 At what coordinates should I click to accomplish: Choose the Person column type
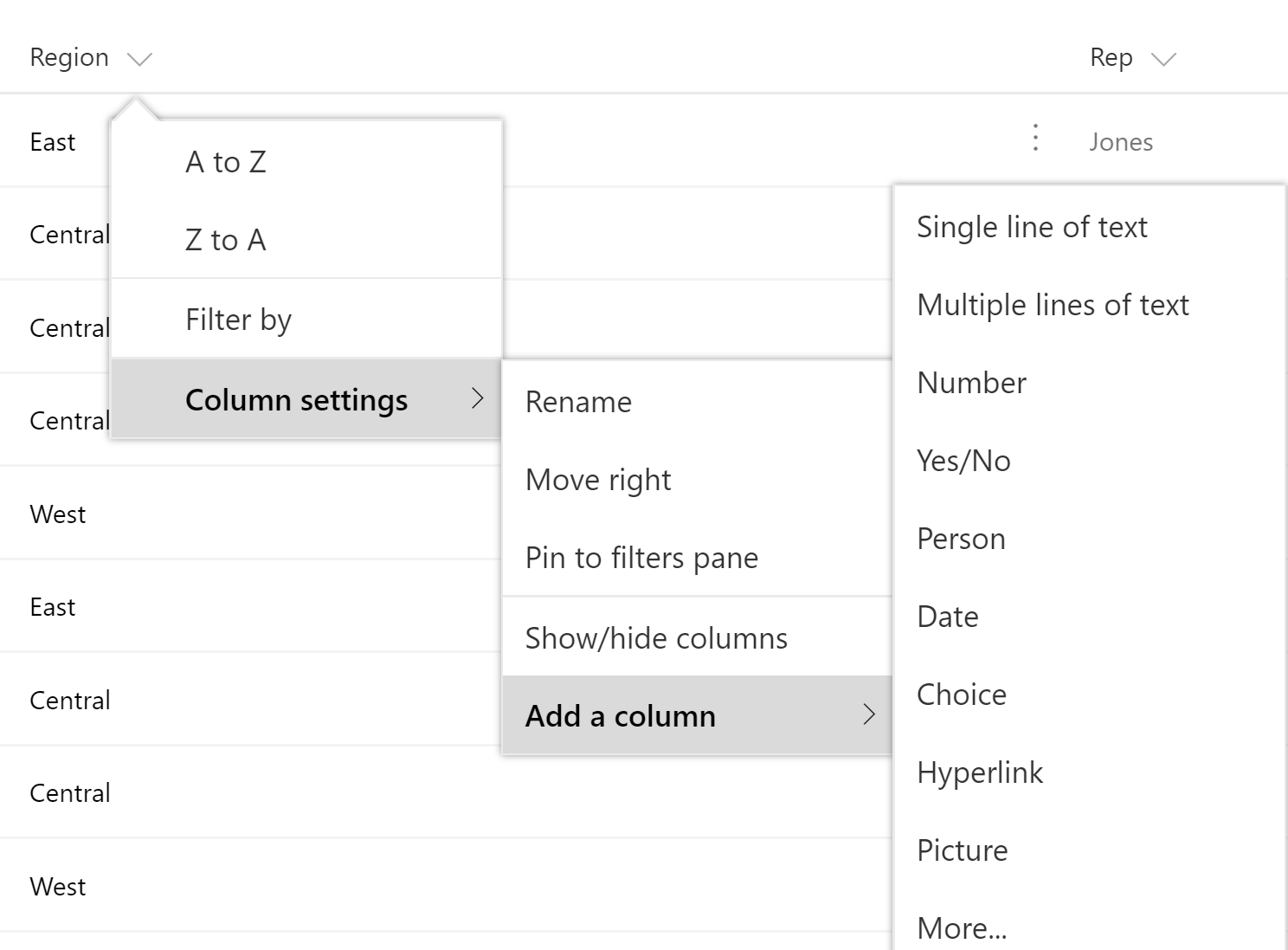[961, 539]
